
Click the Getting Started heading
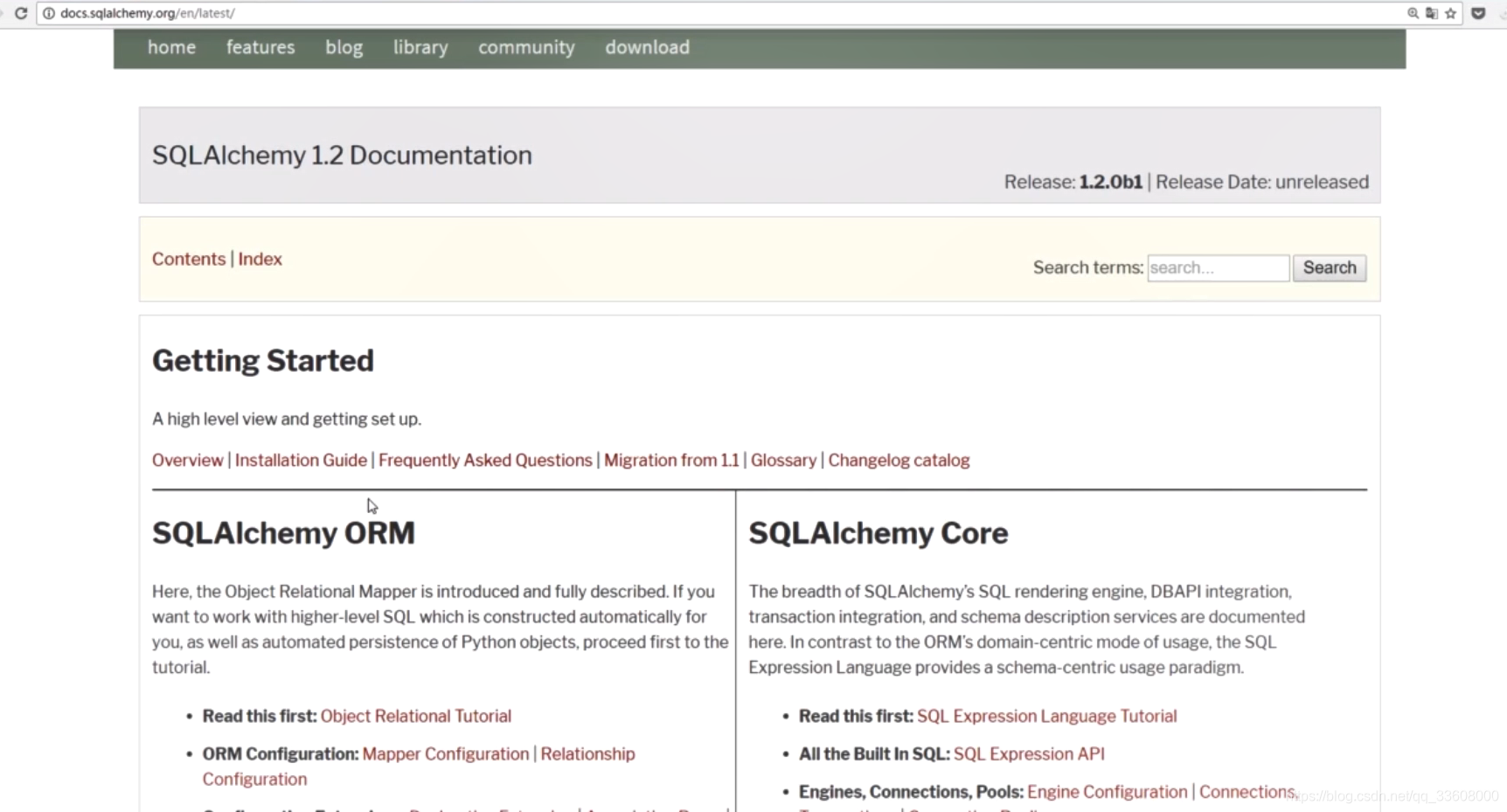(263, 360)
